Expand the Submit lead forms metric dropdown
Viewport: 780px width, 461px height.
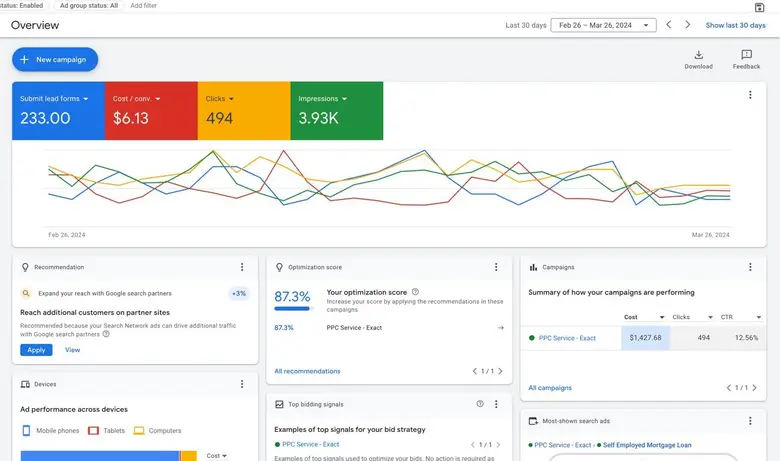(x=55, y=99)
